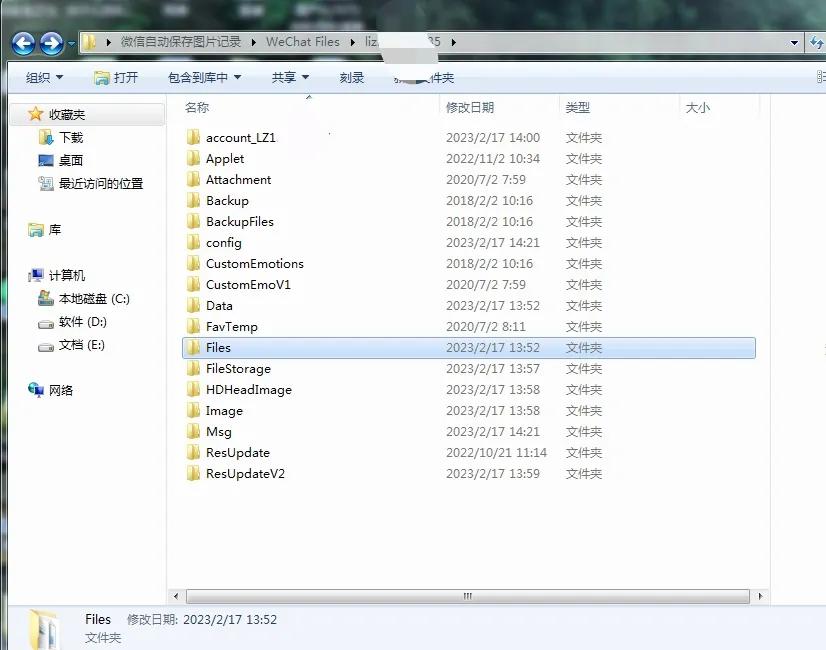This screenshot has height=650, width=826.
Task: Select Attachment folder icon
Action: pos(193,180)
